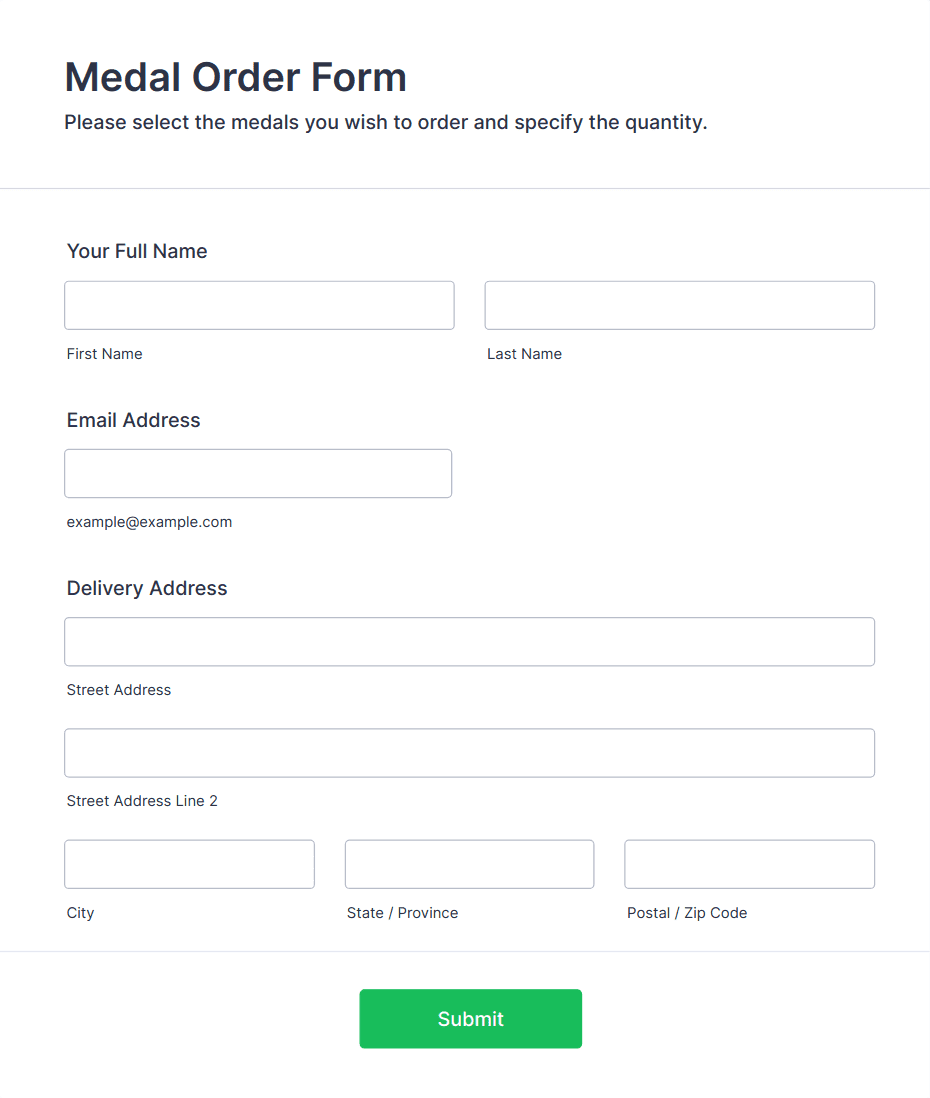The height and width of the screenshot is (1098, 930).
Task: Focus the Street Address Line 2 field
Action: (x=469, y=752)
